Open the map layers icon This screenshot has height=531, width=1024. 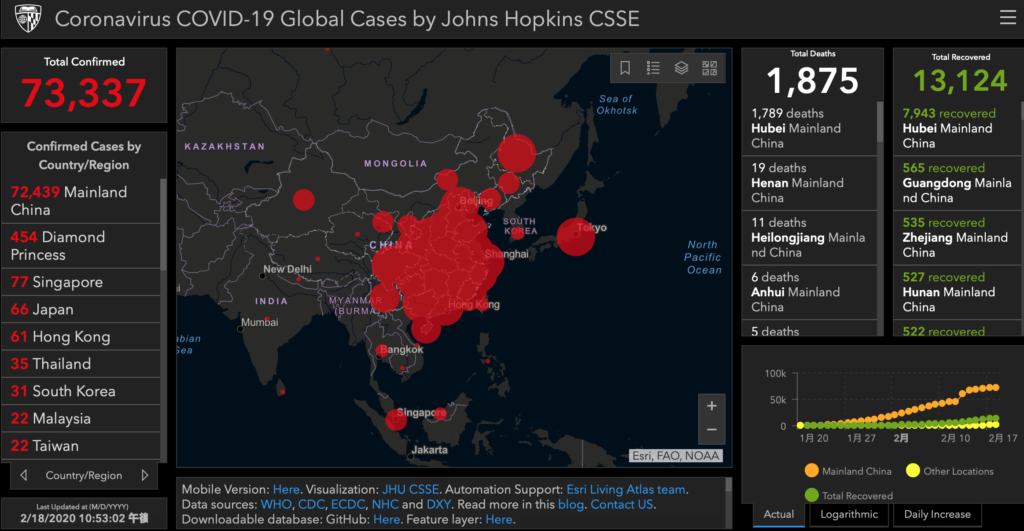point(681,68)
